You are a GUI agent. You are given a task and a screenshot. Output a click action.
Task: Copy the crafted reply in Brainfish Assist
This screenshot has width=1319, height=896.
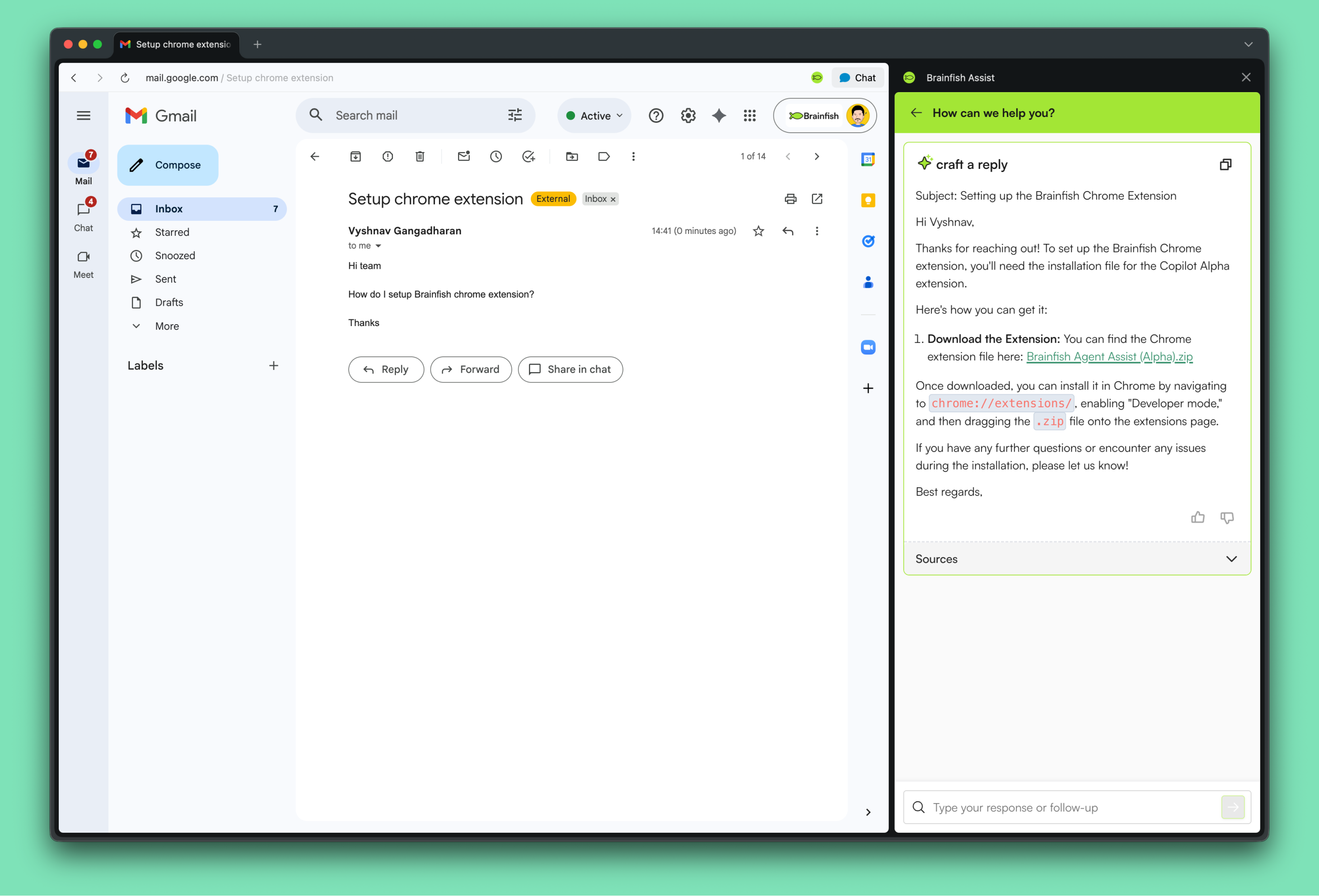tap(1226, 164)
